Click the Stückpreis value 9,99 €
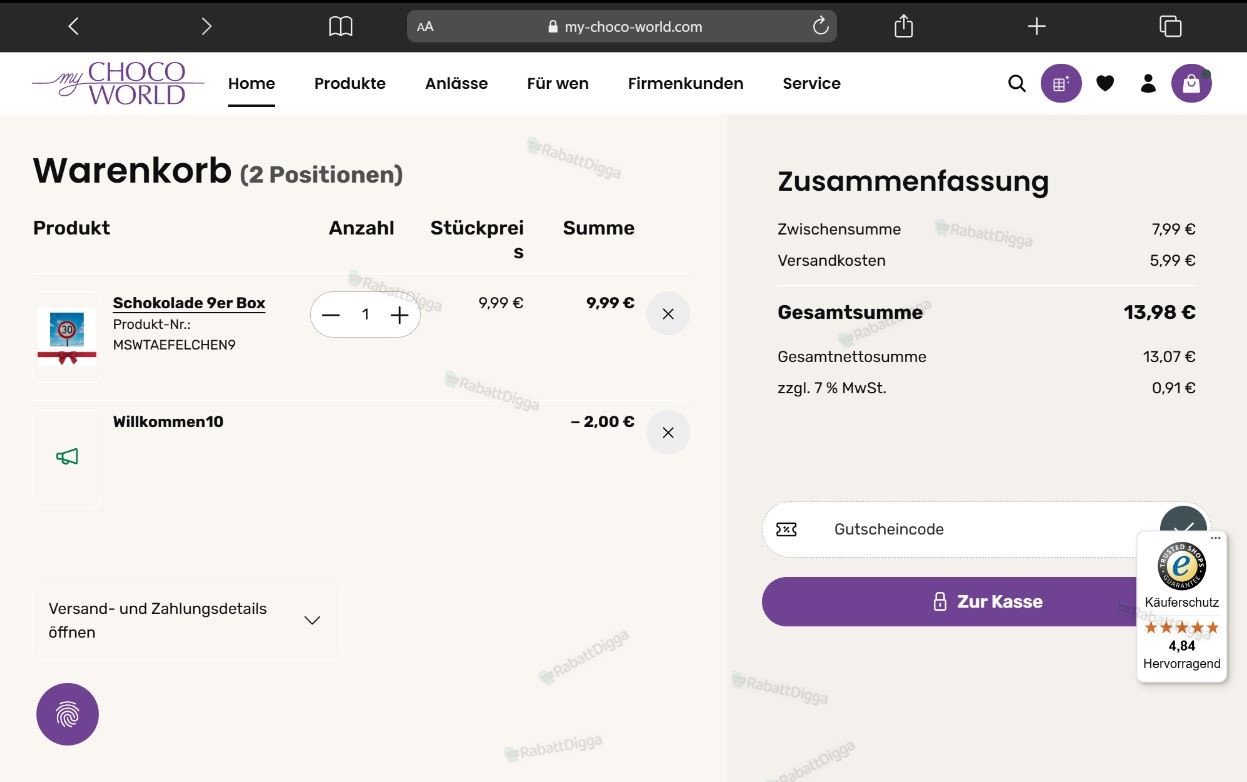 pos(501,303)
